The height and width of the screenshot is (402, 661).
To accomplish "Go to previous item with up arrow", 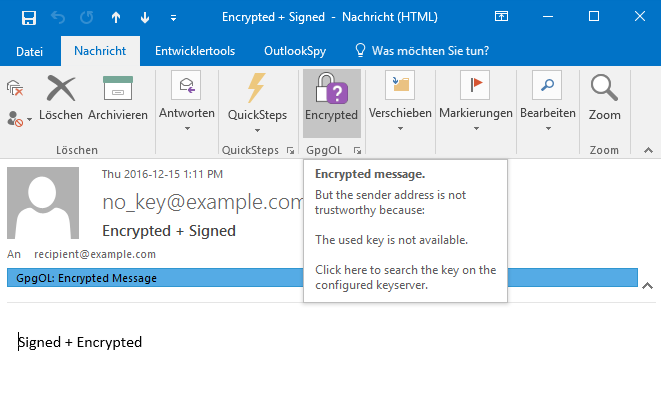I will tap(116, 17).
